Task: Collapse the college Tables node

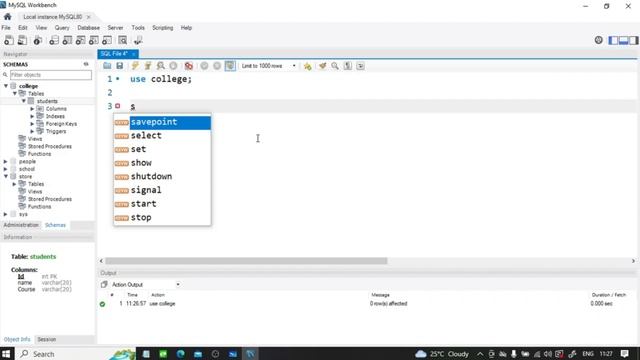Action: coord(15,93)
